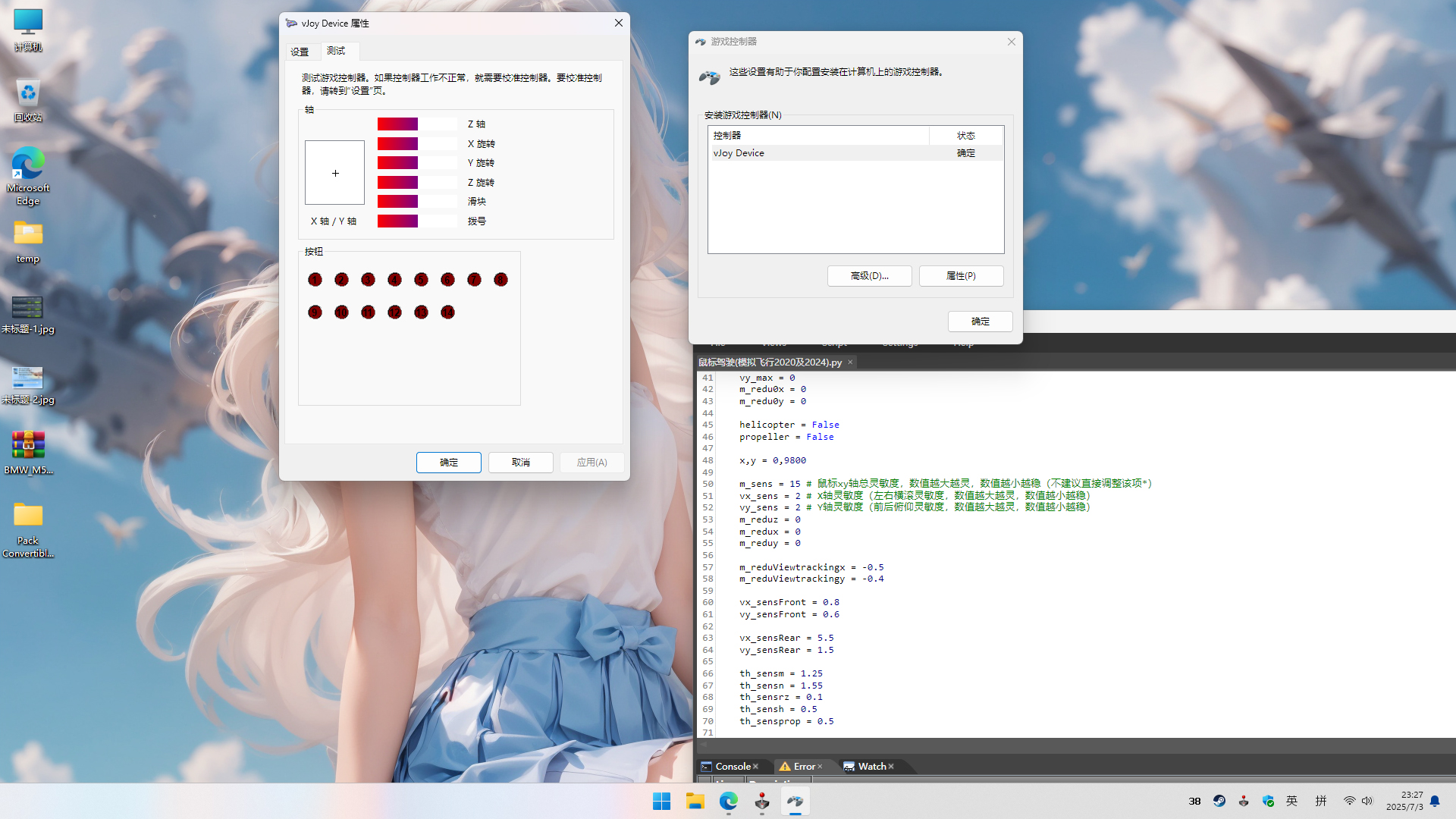
Task: Open Microsoft Edge from the taskbar
Action: pos(728,802)
